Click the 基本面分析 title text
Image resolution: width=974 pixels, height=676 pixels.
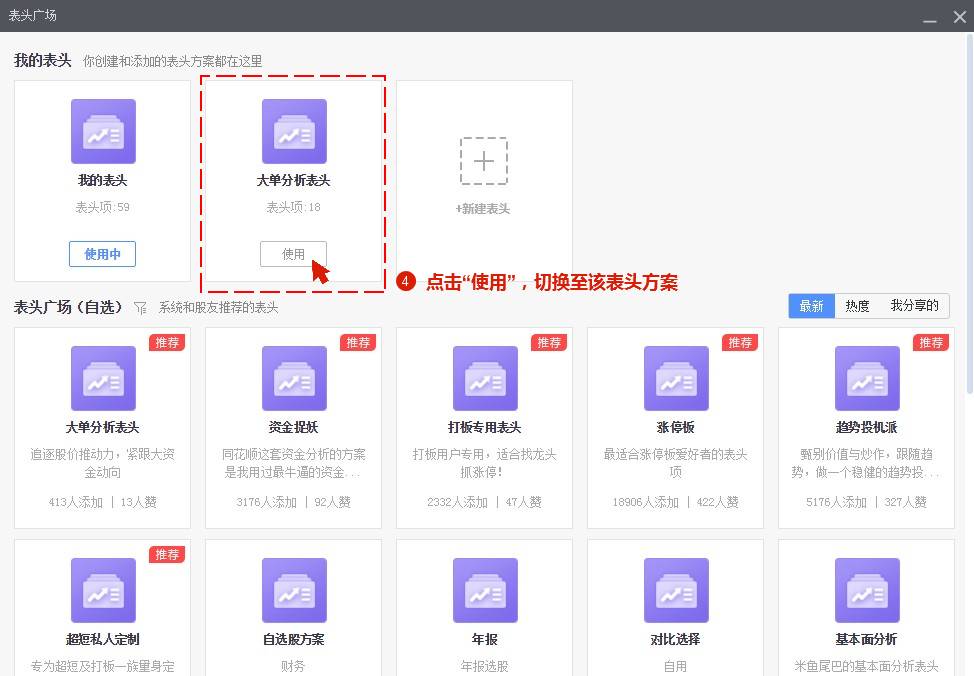coord(867,639)
